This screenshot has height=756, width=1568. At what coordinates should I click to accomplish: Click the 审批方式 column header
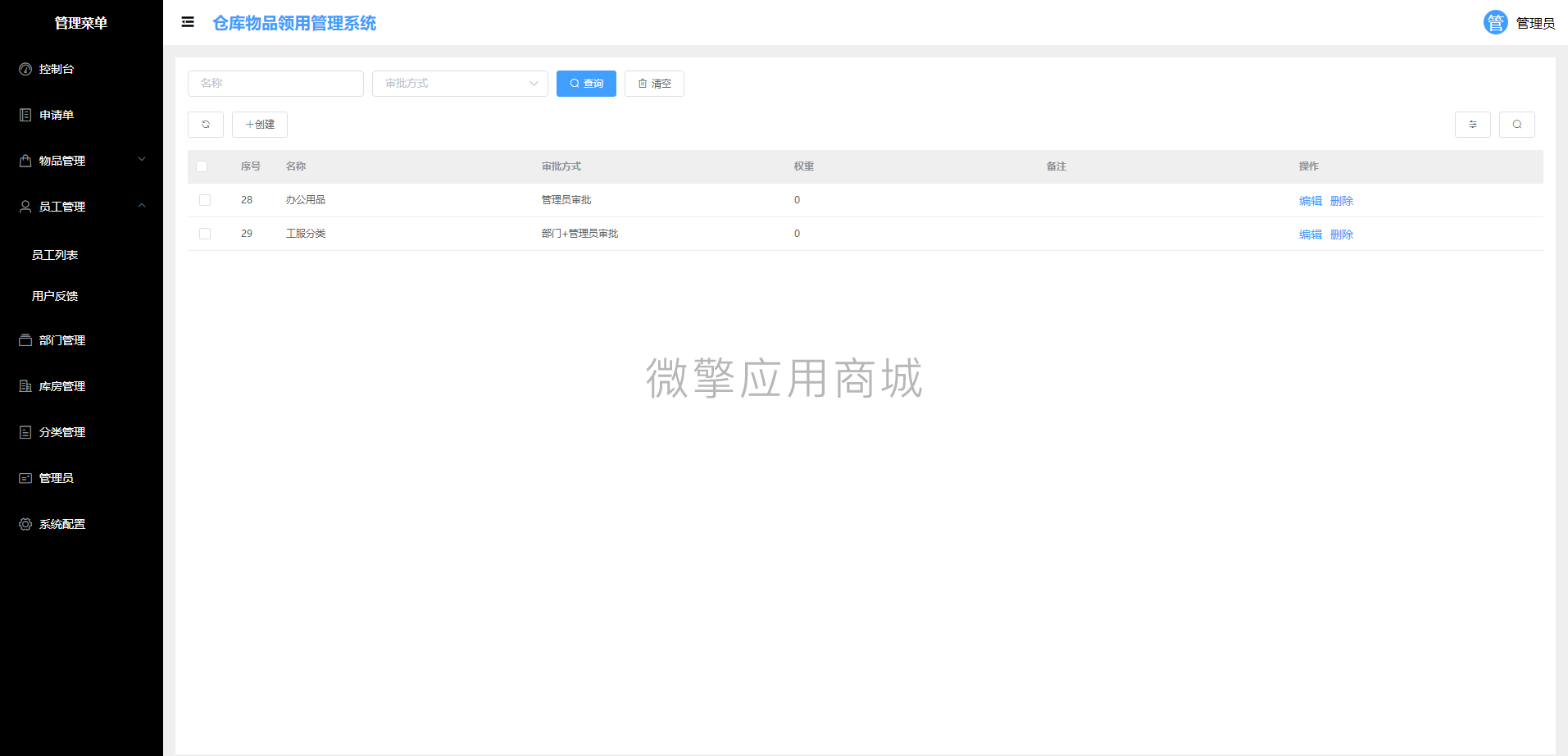coord(561,166)
